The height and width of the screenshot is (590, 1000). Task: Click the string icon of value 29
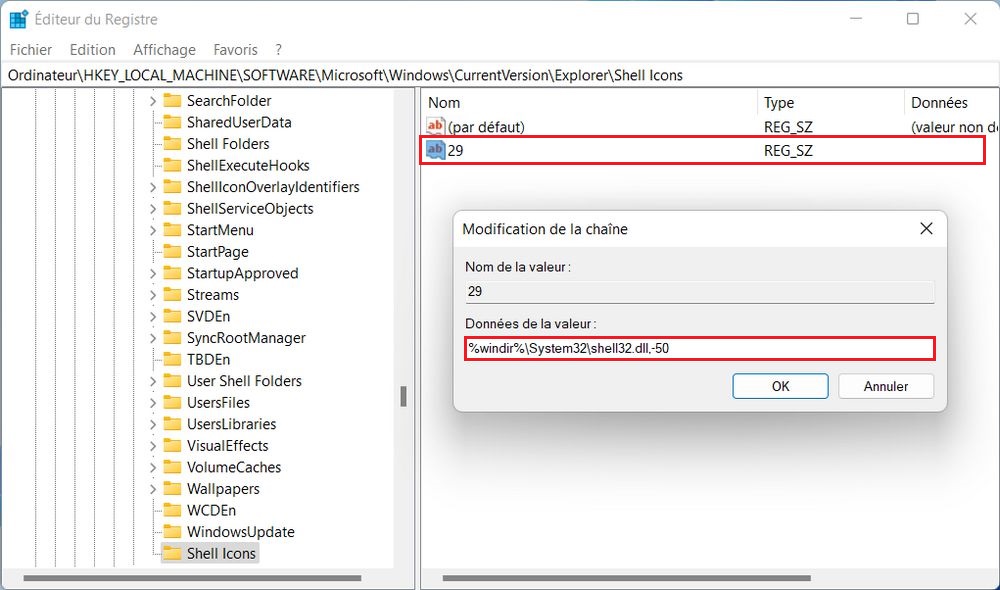coord(436,151)
